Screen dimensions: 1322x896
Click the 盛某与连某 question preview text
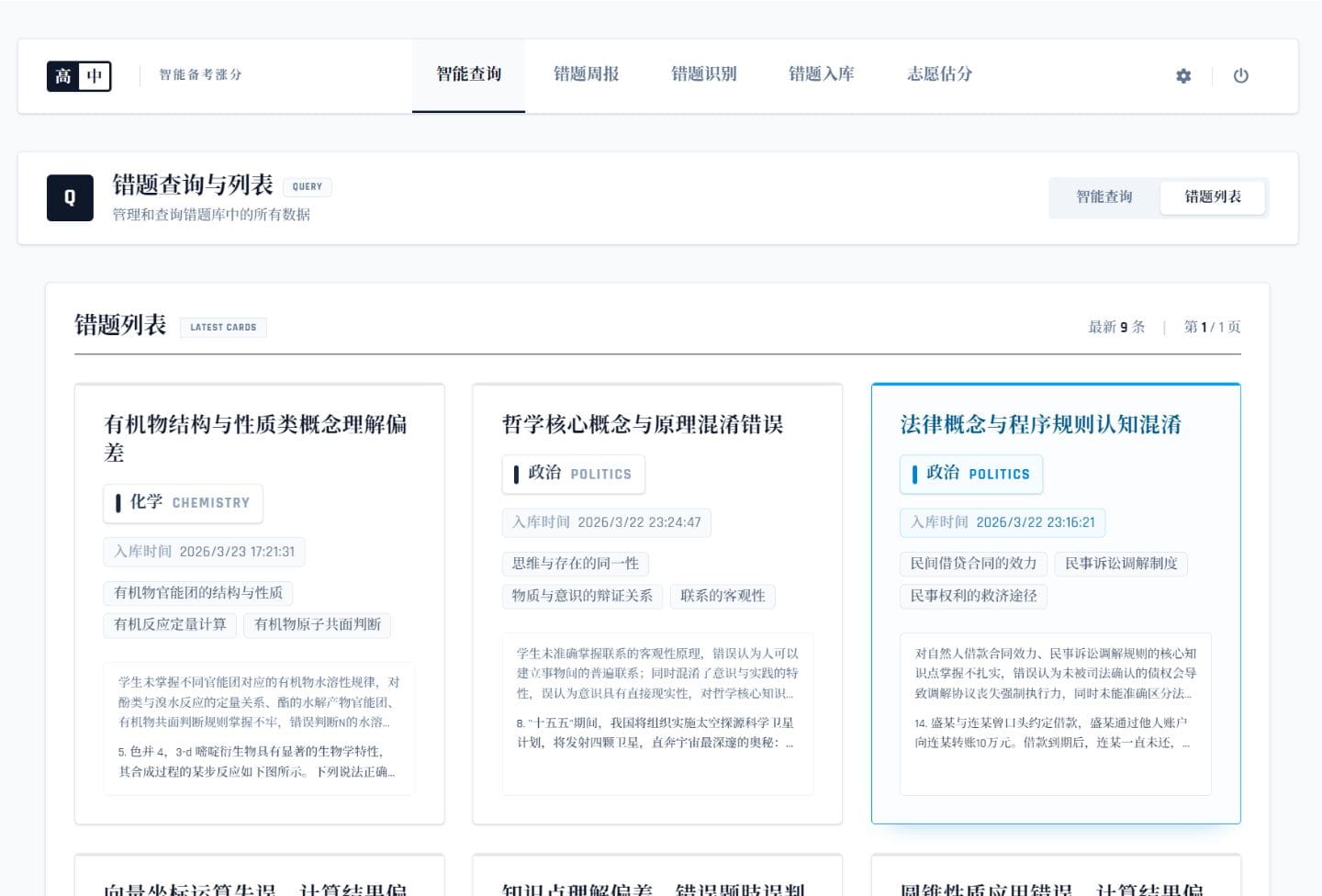pyautogui.click(x=1051, y=733)
